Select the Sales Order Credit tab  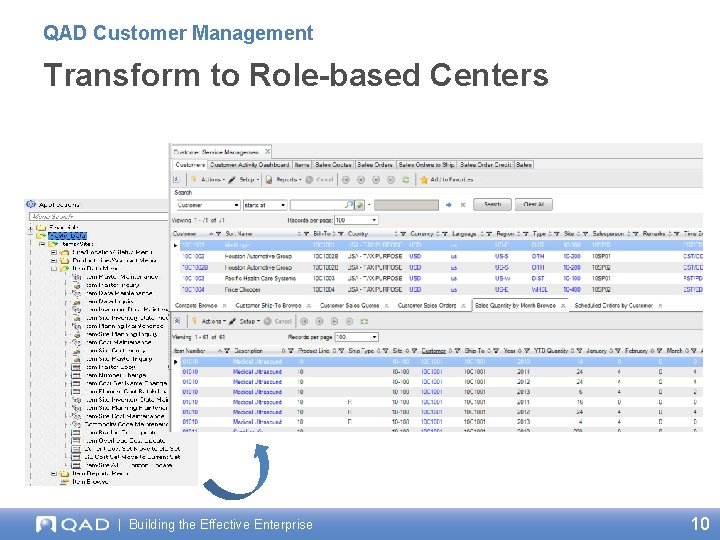[x=485, y=164]
